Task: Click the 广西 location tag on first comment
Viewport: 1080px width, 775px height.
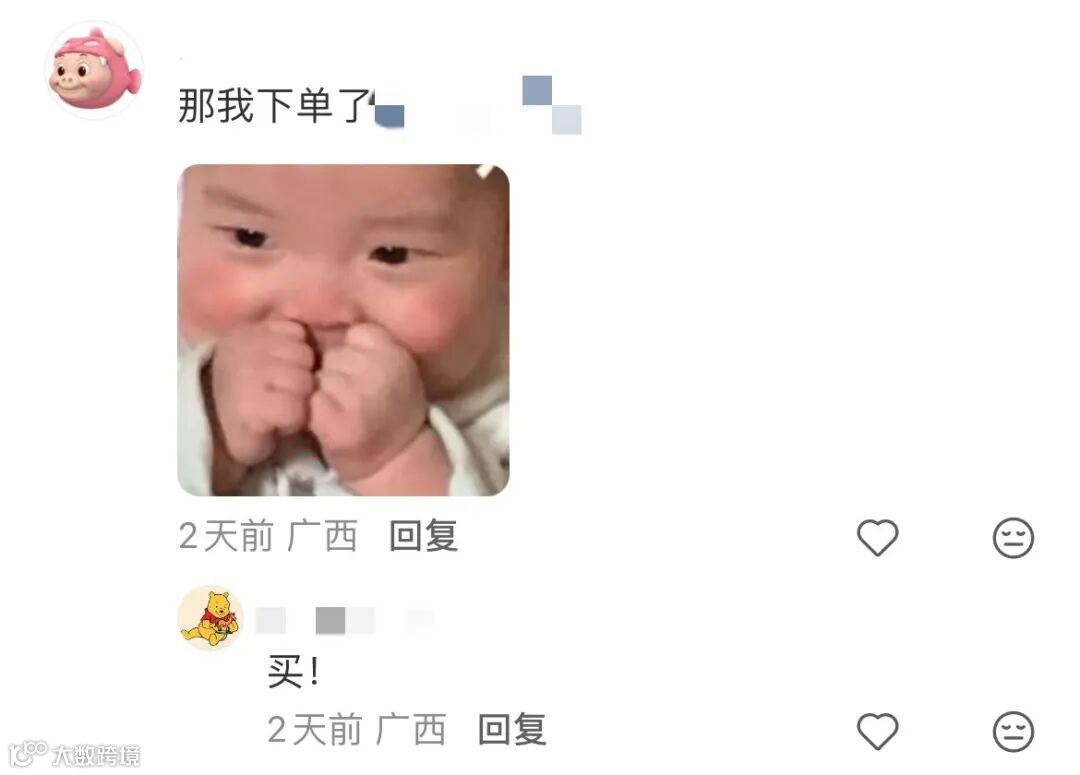Action: [x=322, y=536]
